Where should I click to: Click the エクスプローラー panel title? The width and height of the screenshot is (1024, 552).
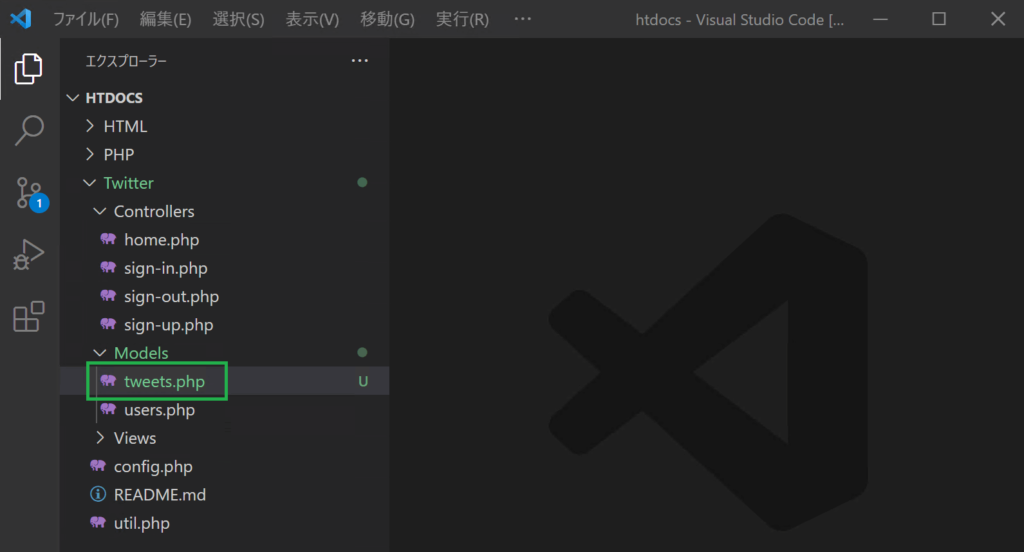[x=126, y=61]
